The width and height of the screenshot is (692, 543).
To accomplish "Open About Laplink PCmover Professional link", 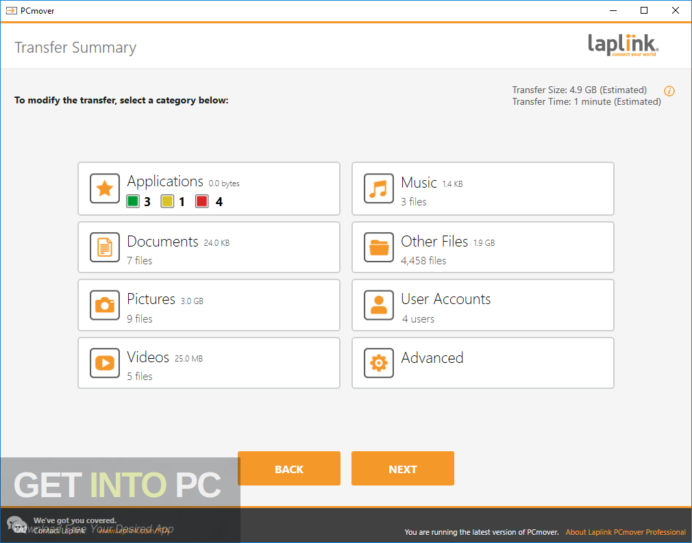I will [x=625, y=532].
